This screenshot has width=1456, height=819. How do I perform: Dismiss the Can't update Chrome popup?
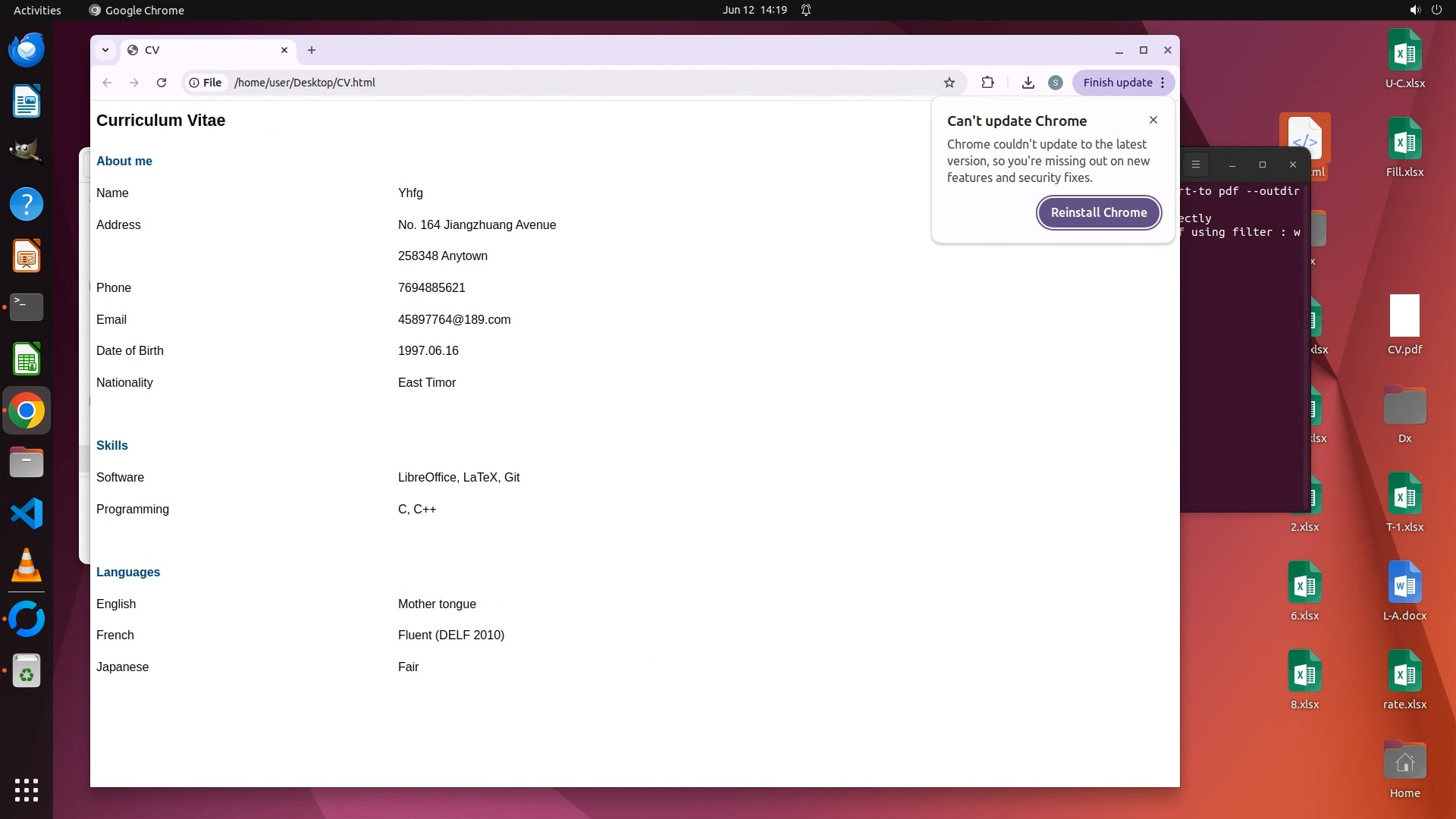coord(1153,120)
